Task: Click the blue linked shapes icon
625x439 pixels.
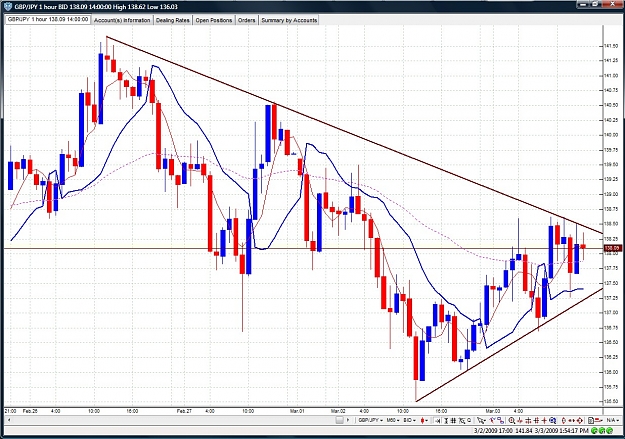Action: tap(501, 420)
